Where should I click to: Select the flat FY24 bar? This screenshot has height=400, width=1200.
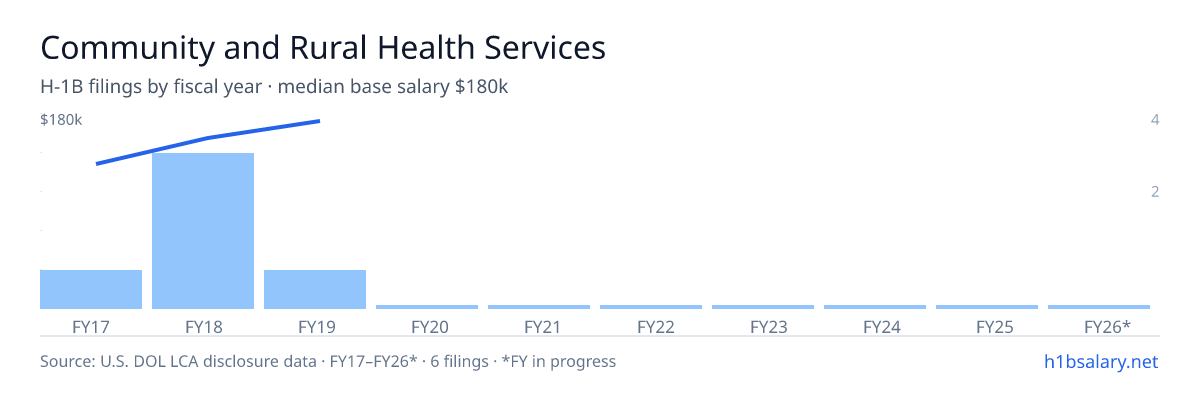(875, 307)
